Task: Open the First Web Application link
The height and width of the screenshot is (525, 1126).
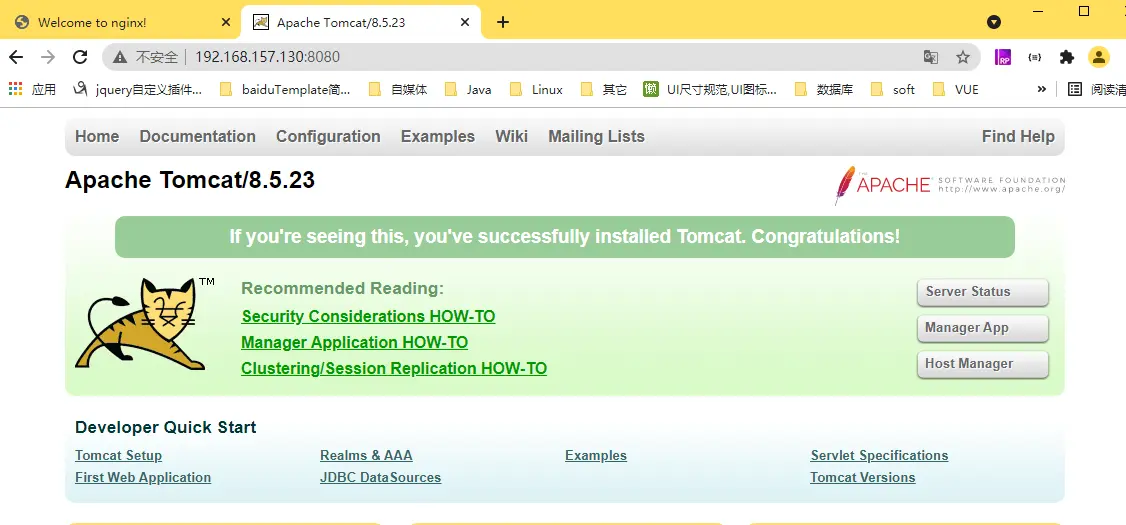Action: [143, 478]
